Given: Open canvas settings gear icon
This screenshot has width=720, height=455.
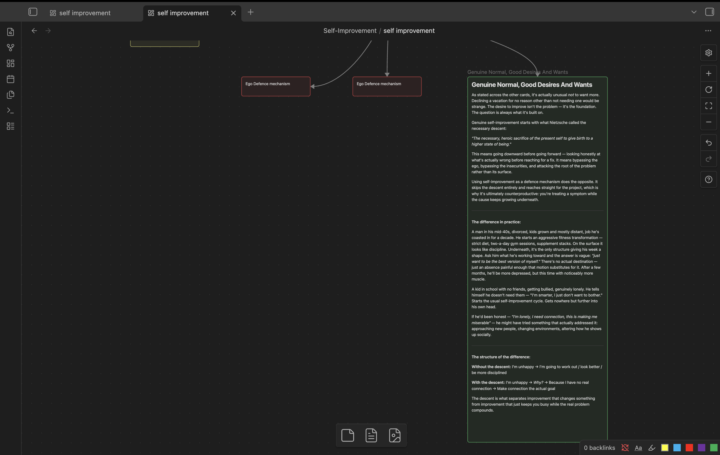Looking at the screenshot, I should tap(709, 53).
